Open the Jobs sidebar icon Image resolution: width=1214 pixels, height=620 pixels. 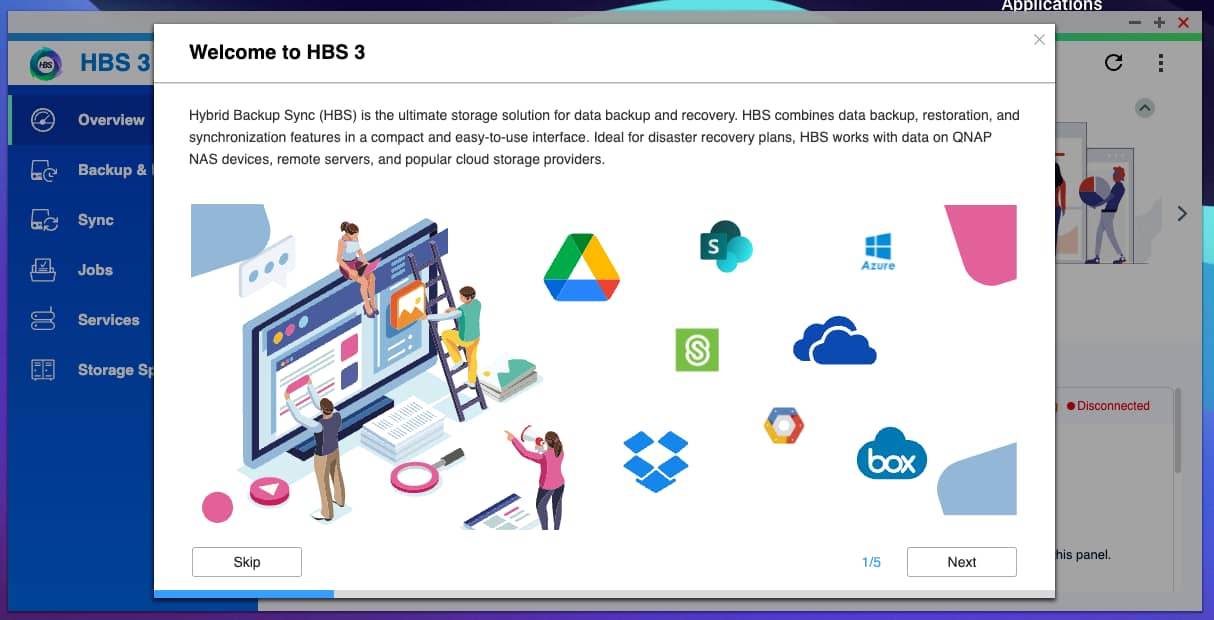[43, 270]
